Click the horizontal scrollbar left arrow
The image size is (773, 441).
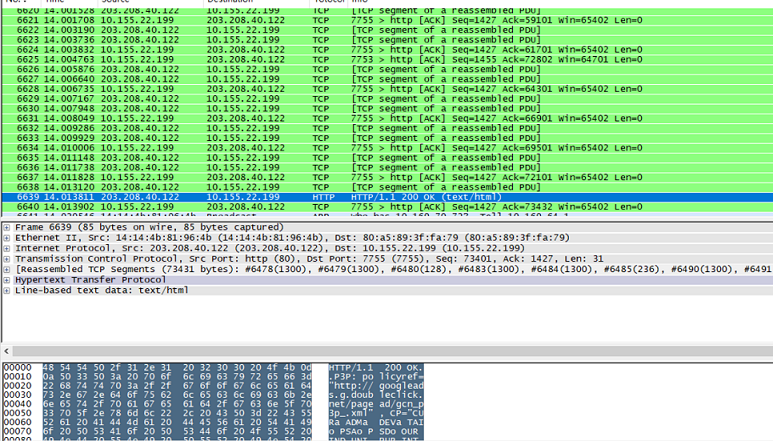(x=6, y=351)
